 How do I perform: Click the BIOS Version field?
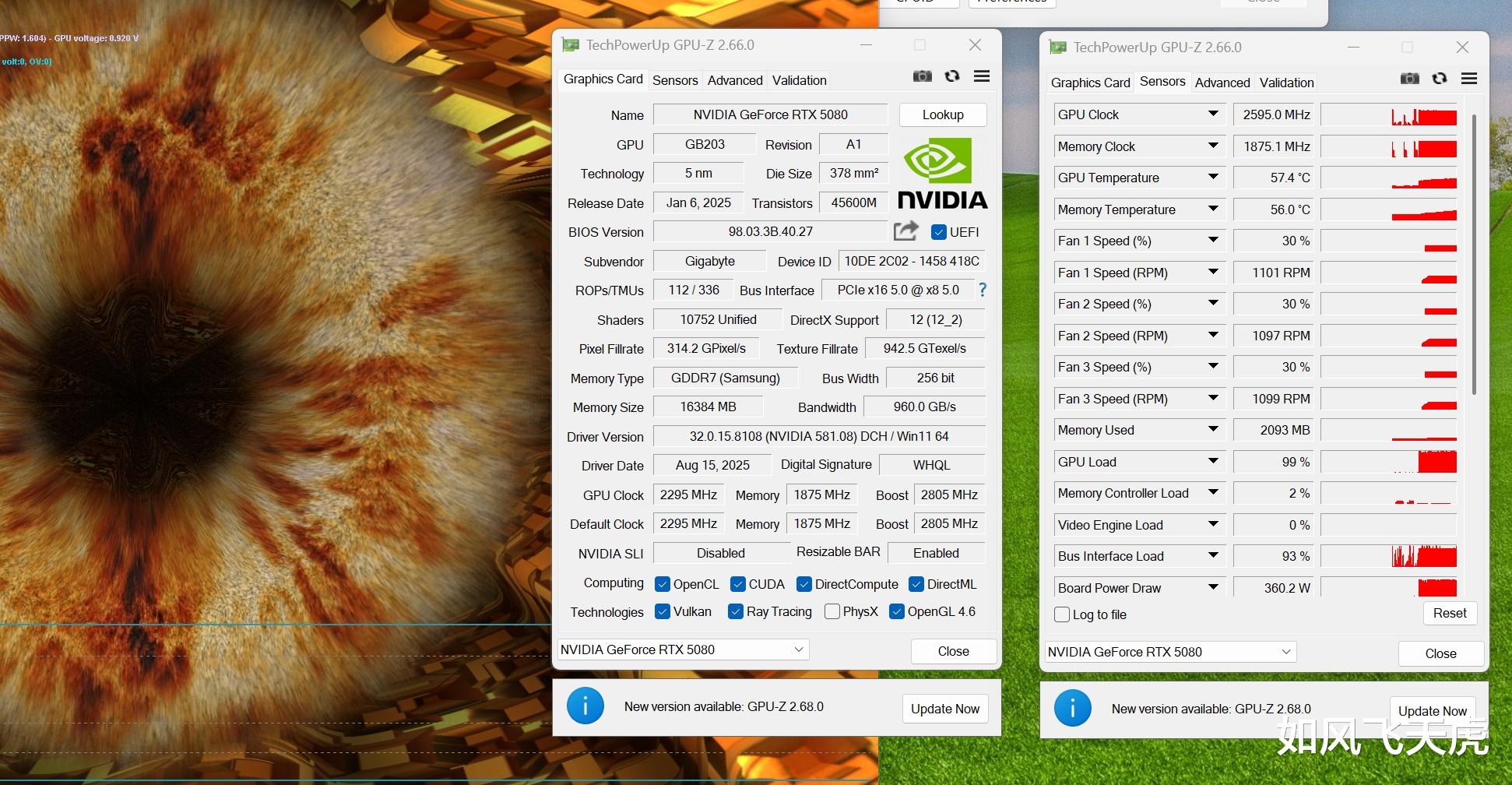(770, 232)
